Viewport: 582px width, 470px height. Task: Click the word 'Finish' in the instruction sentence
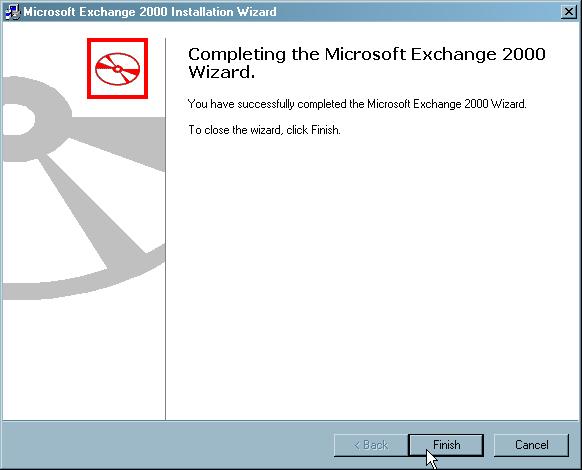(325, 130)
